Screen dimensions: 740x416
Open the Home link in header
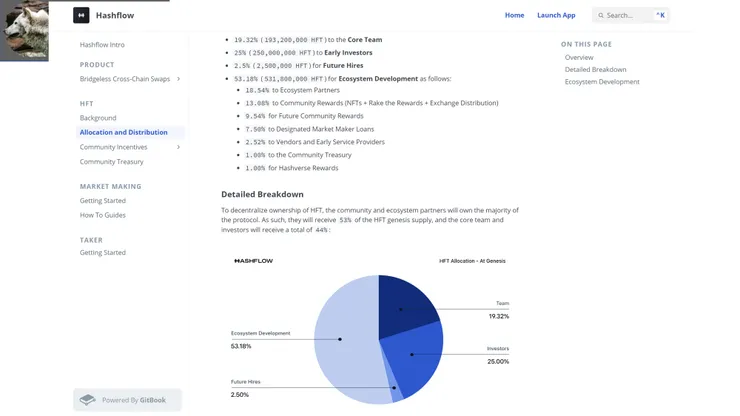point(514,15)
